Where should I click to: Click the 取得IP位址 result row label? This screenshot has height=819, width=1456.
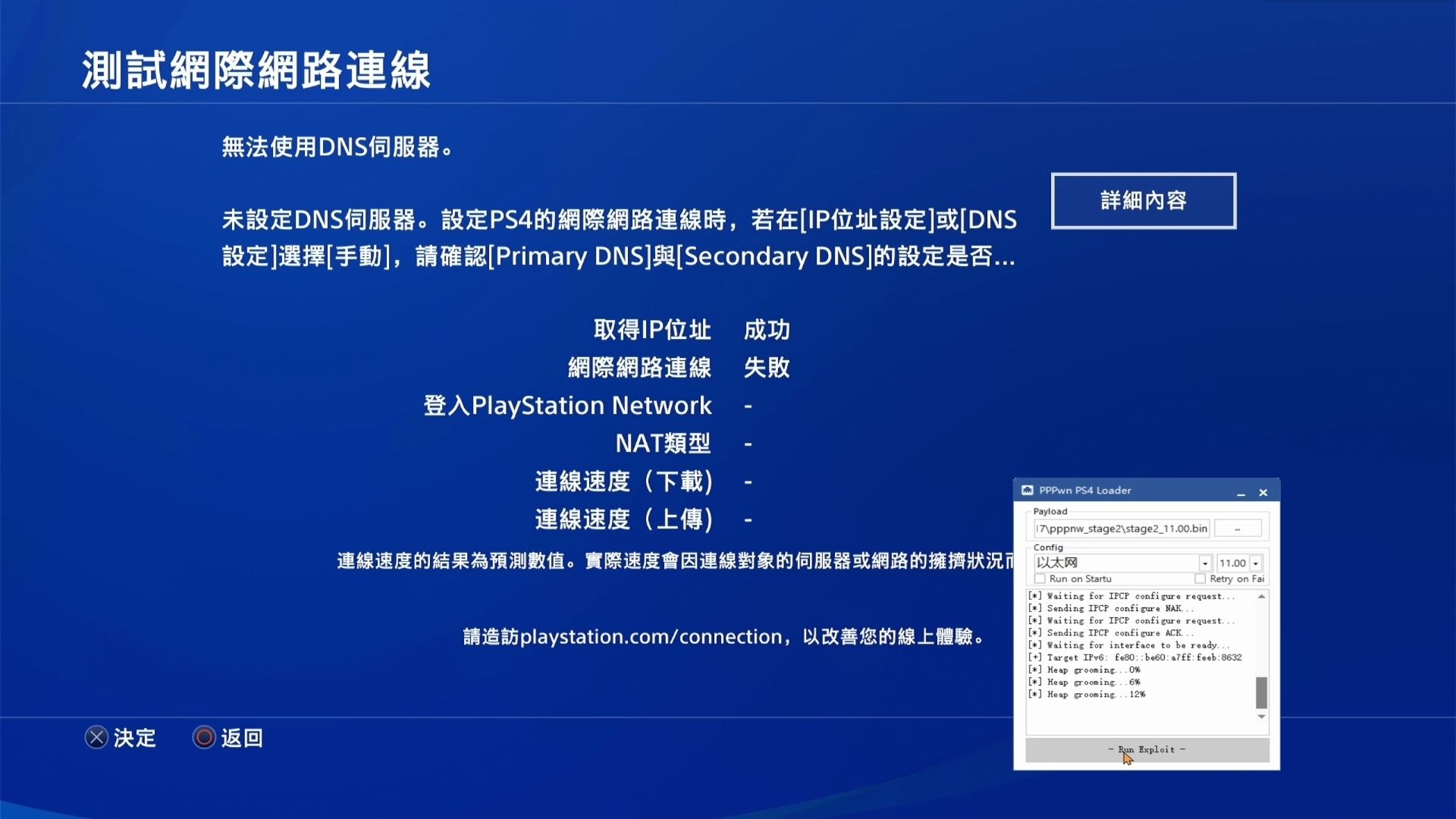pyautogui.click(x=652, y=330)
